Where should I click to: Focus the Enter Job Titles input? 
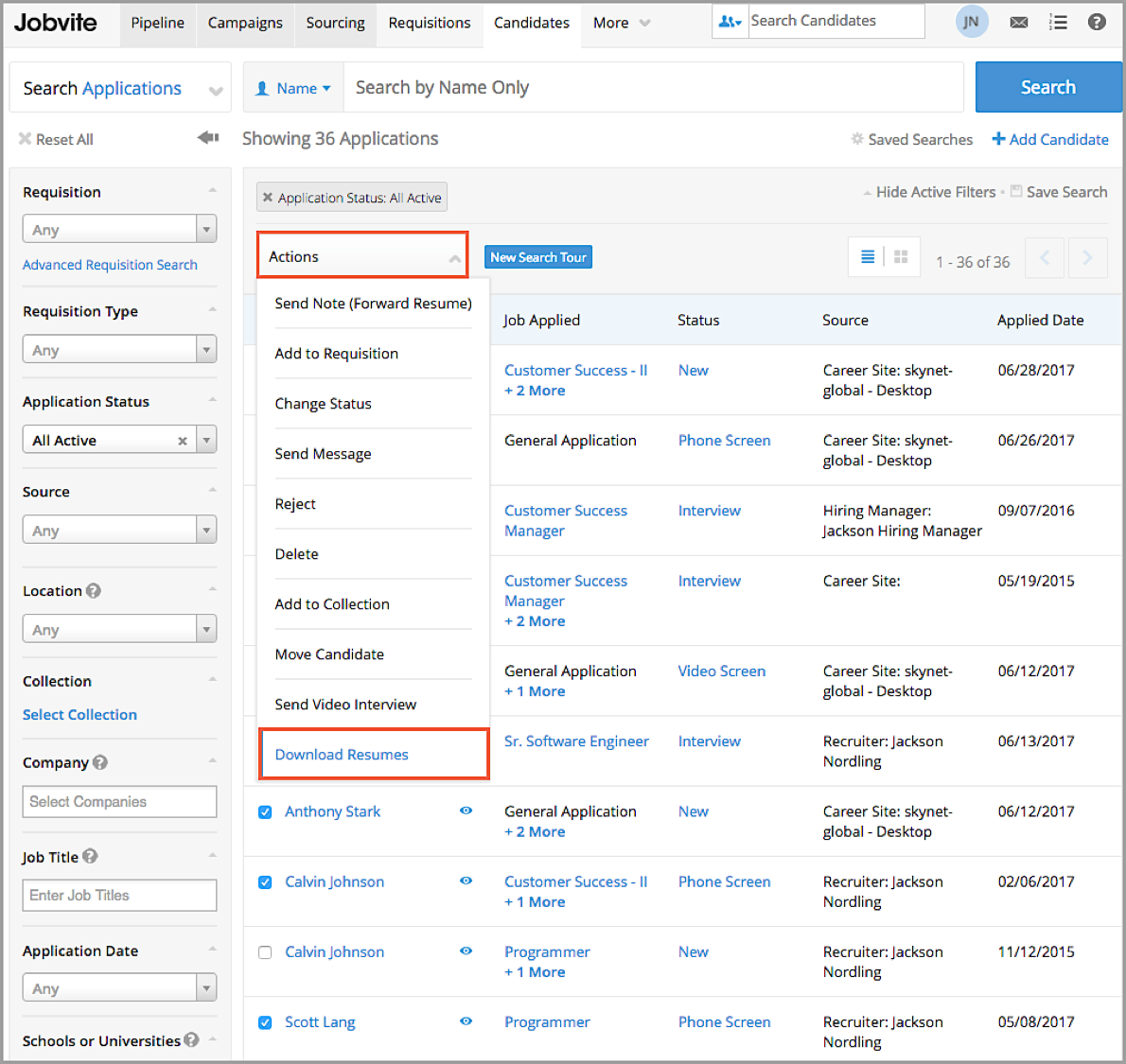point(119,896)
